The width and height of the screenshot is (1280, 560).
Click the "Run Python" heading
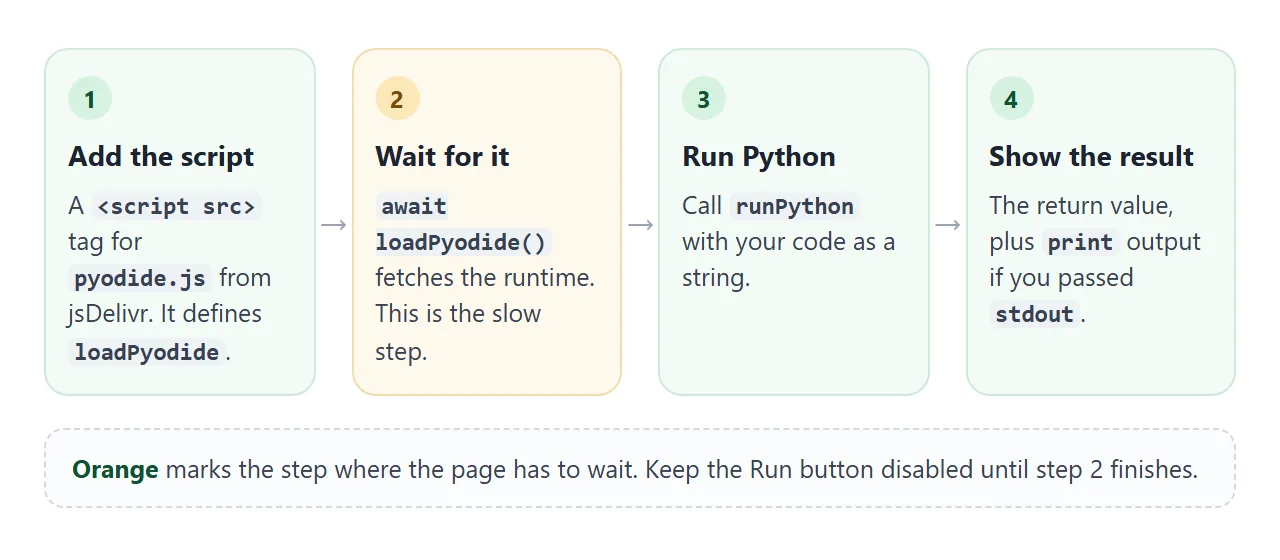[x=759, y=157]
